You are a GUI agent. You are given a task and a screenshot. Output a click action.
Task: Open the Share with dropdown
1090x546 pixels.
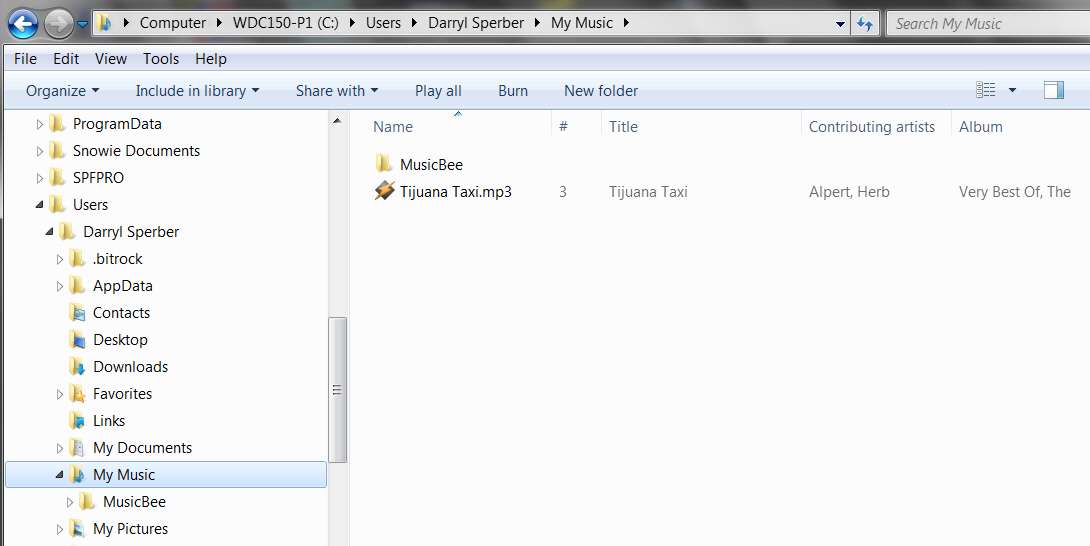(x=337, y=91)
